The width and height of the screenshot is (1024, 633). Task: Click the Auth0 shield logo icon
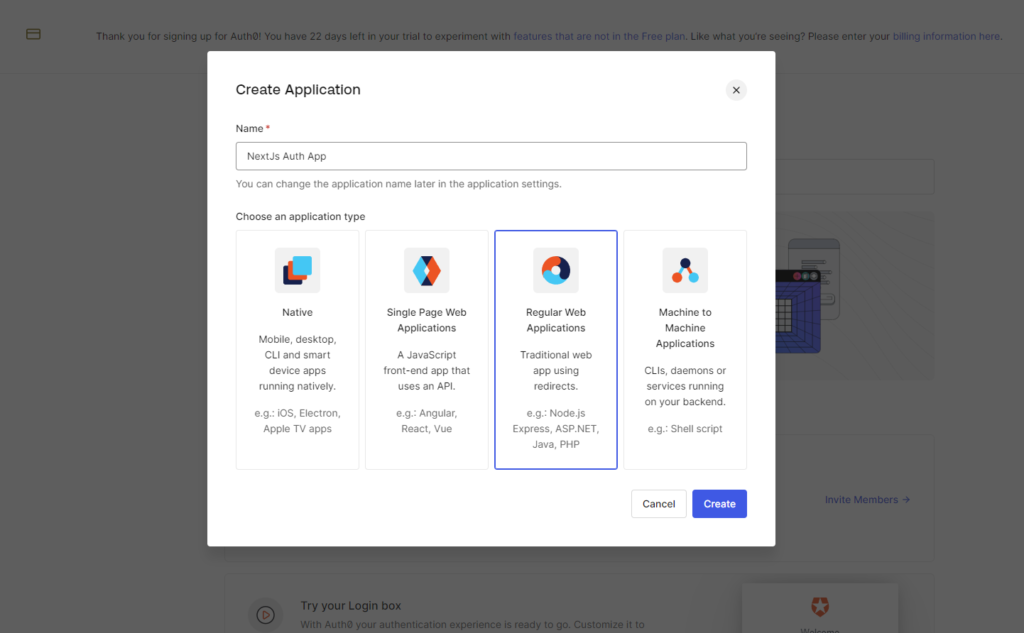(820, 606)
